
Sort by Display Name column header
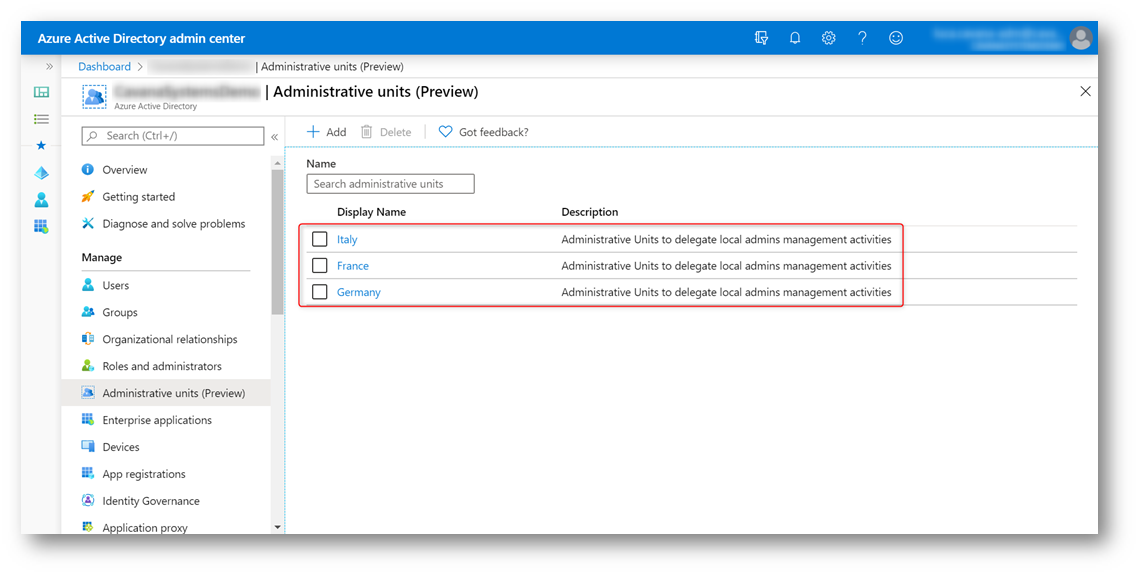(372, 212)
